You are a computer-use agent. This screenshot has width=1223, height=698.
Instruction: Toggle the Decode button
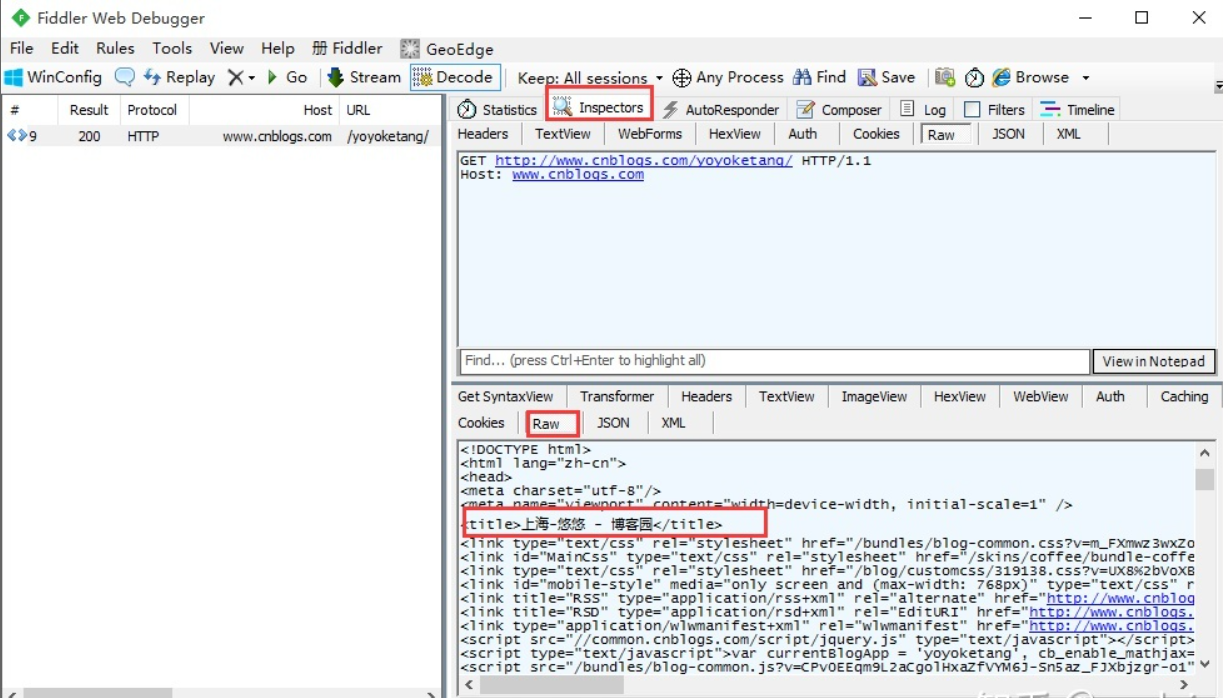[454, 77]
